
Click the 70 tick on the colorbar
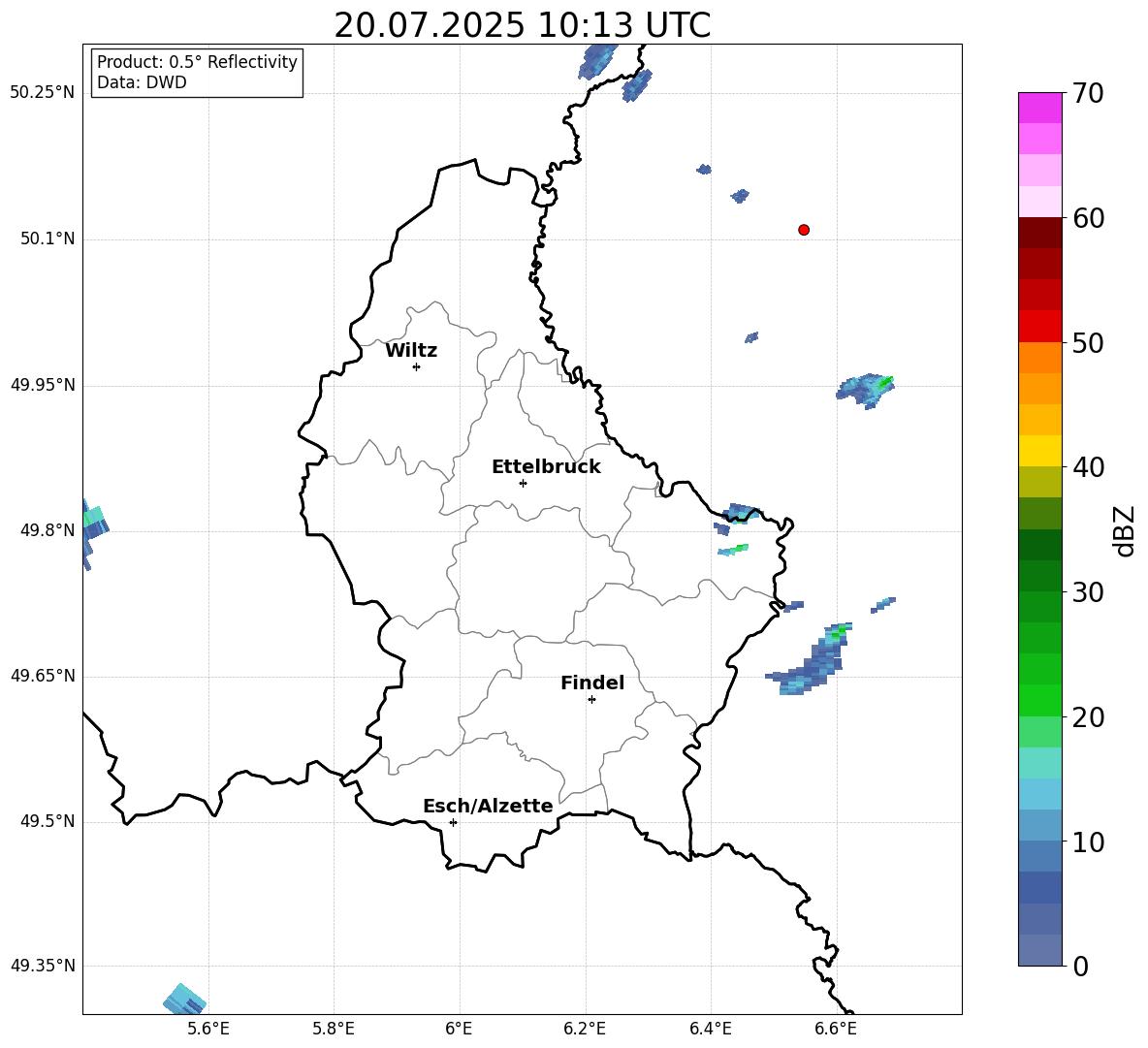tap(1087, 93)
